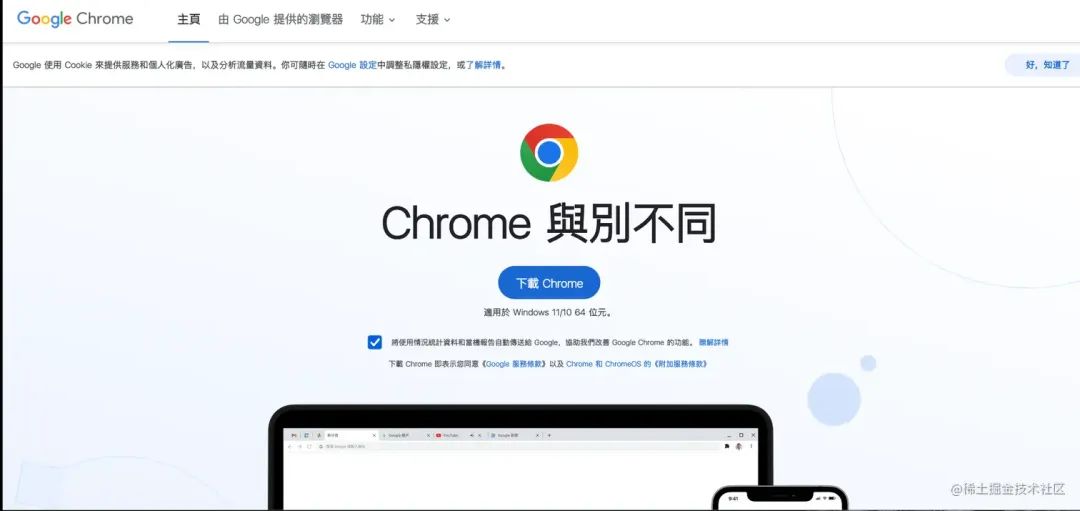
Task: Click the large Chrome logo icon
Action: 549,152
